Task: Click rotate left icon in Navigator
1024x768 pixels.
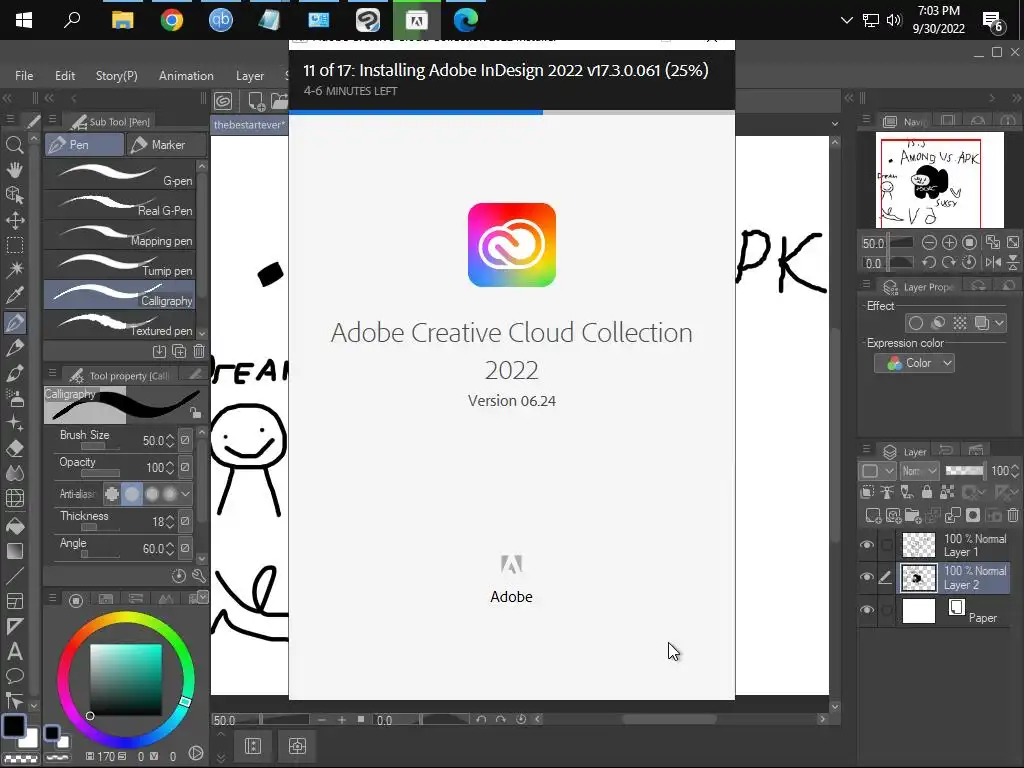Action: (929, 263)
